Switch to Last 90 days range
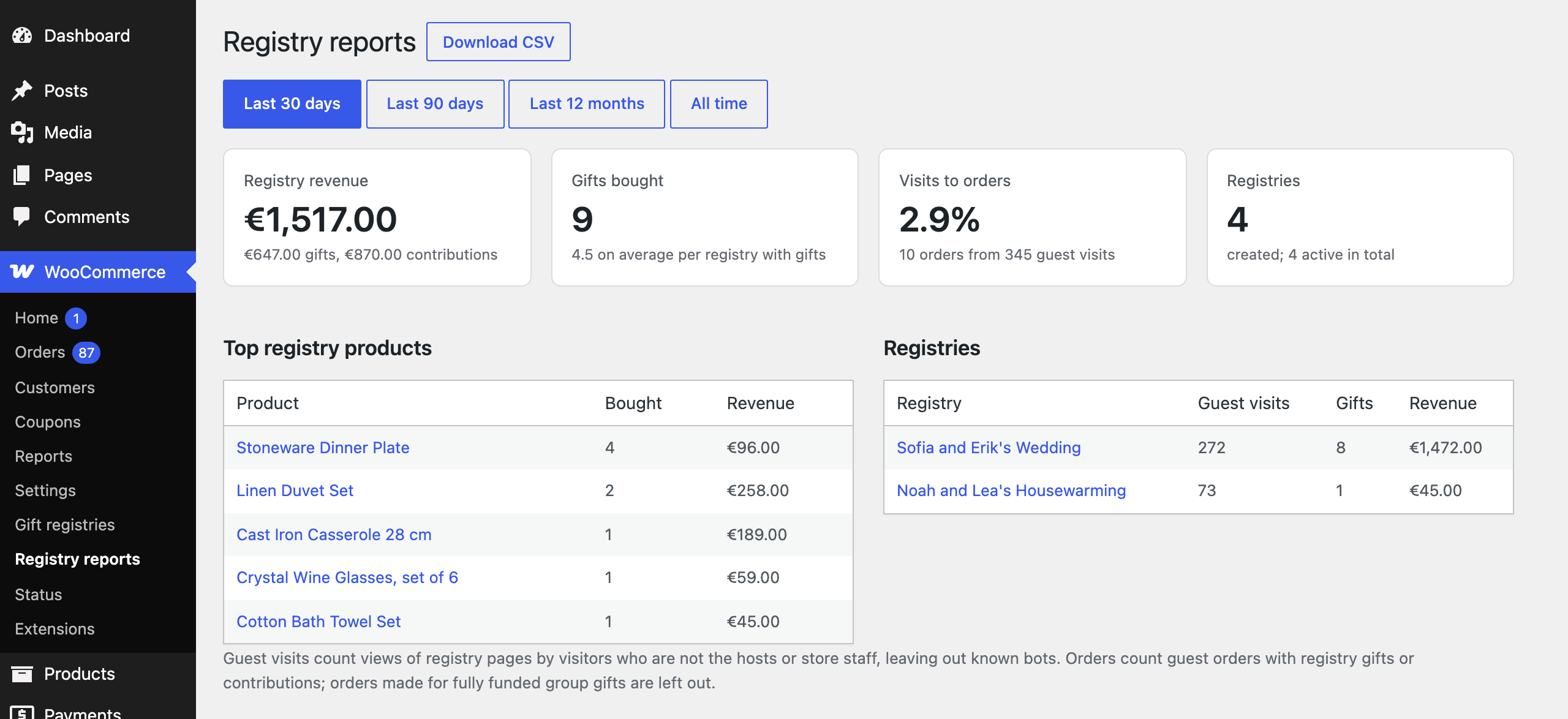Viewport: 1568px width, 719px height. pos(435,104)
